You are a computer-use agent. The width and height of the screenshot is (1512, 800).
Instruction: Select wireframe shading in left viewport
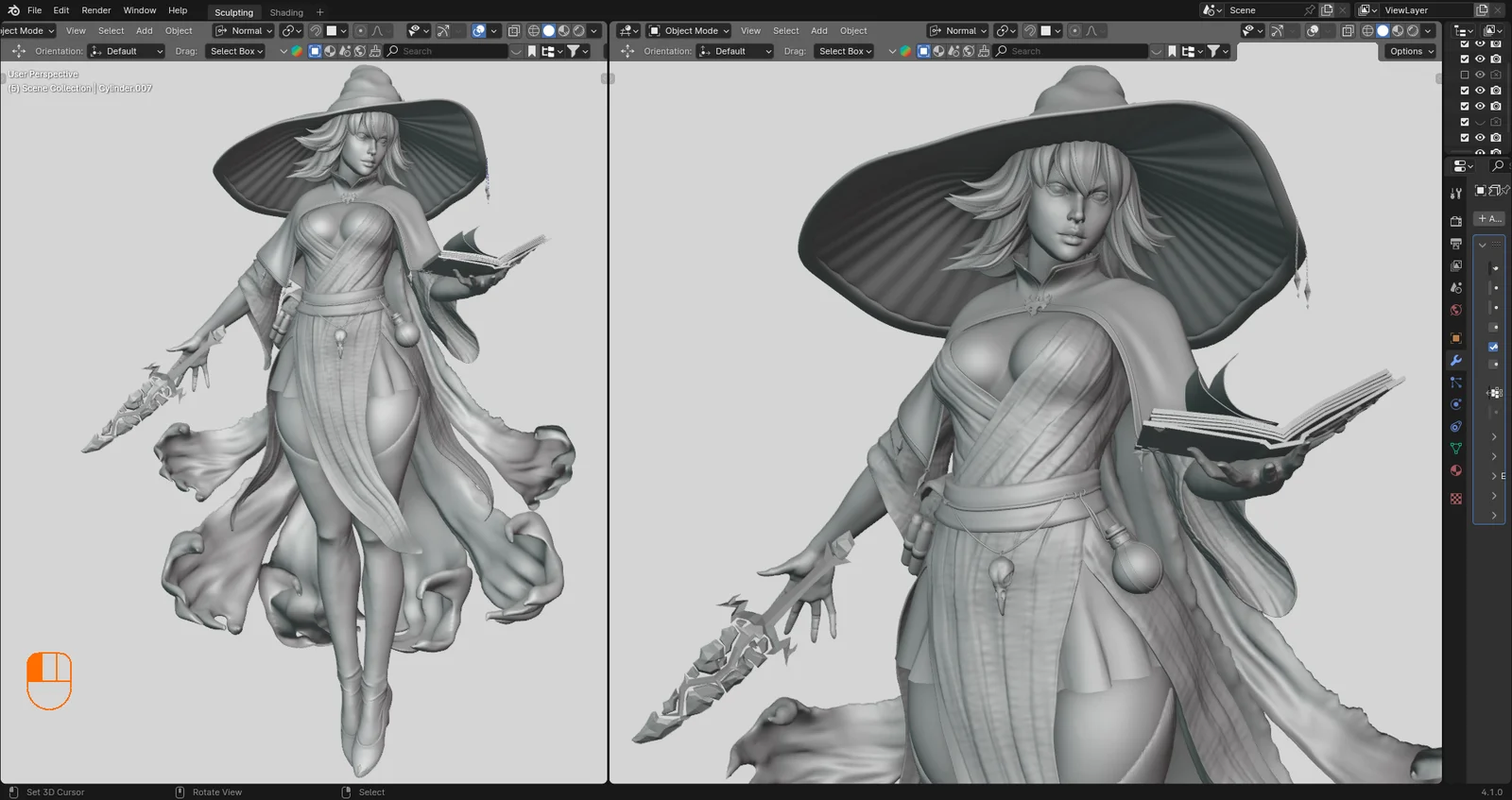click(x=534, y=31)
